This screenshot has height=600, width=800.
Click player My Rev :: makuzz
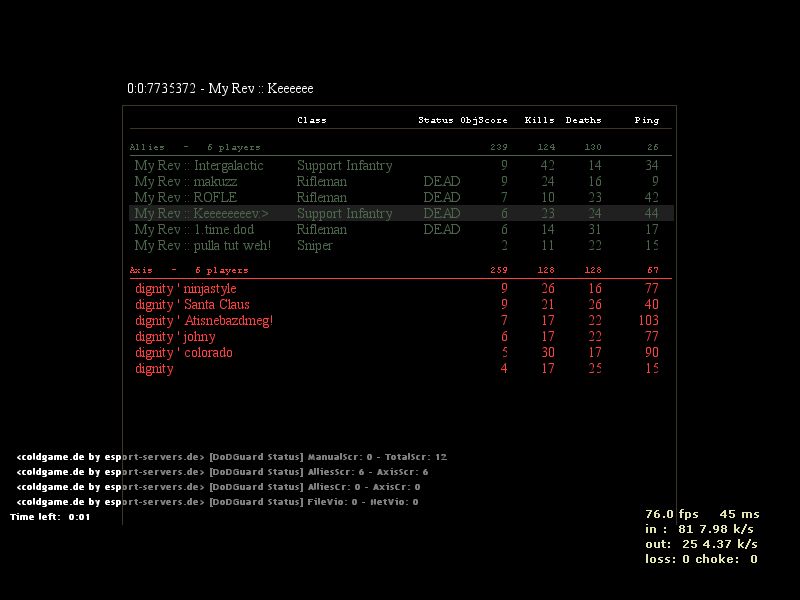coord(186,181)
